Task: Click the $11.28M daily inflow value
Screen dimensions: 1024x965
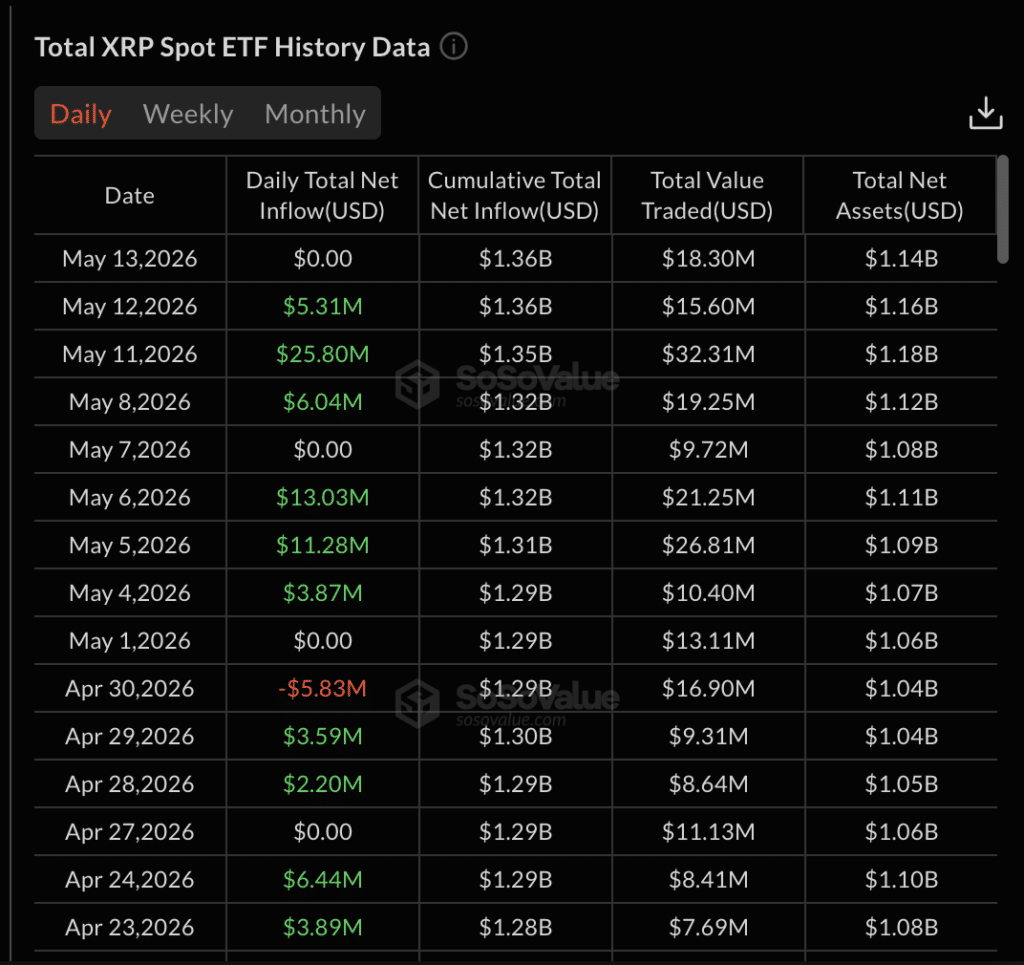Action: (323, 545)
